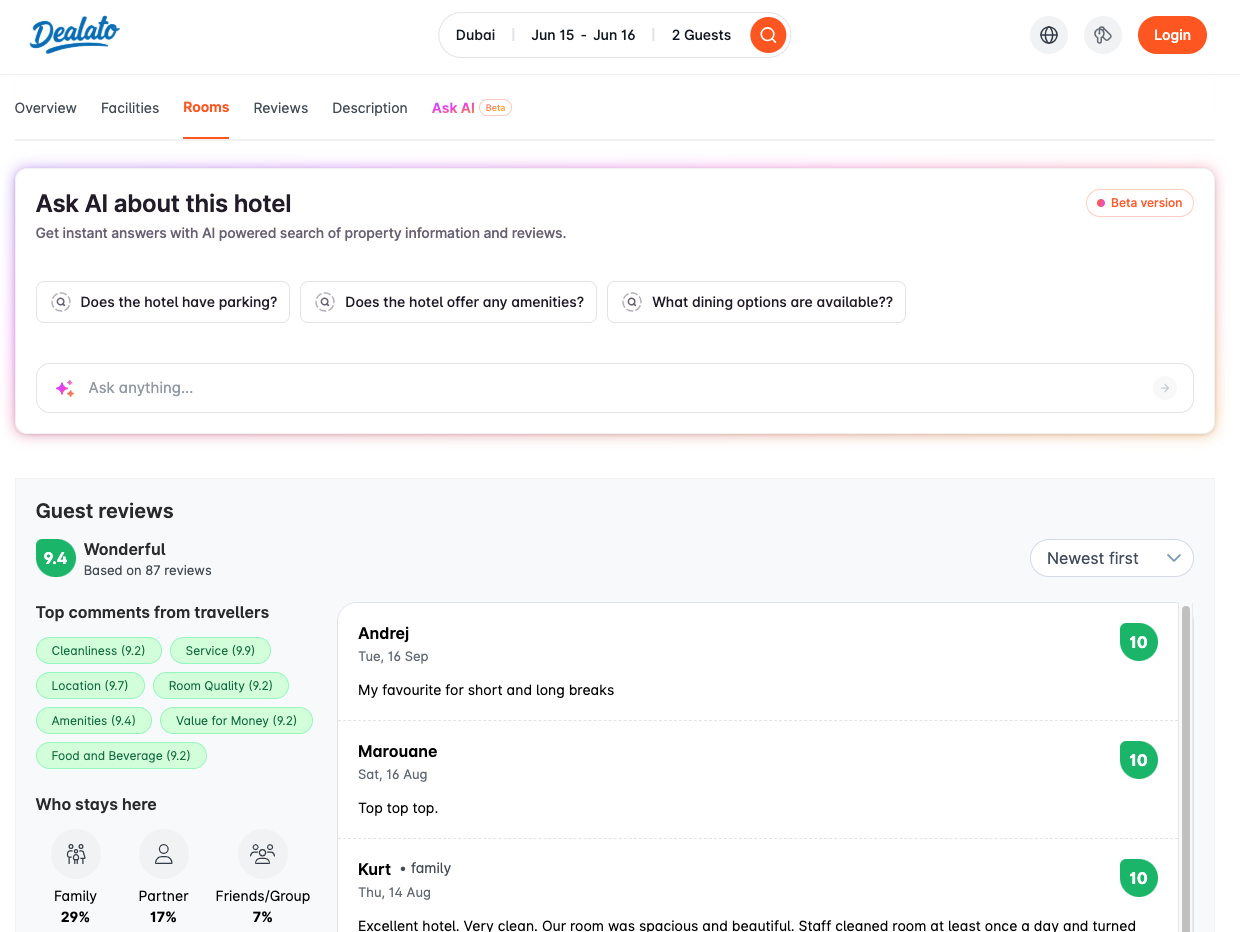1240x932 pixels.
Task: Click the orange search magnifier button
Action: (768, 35)
